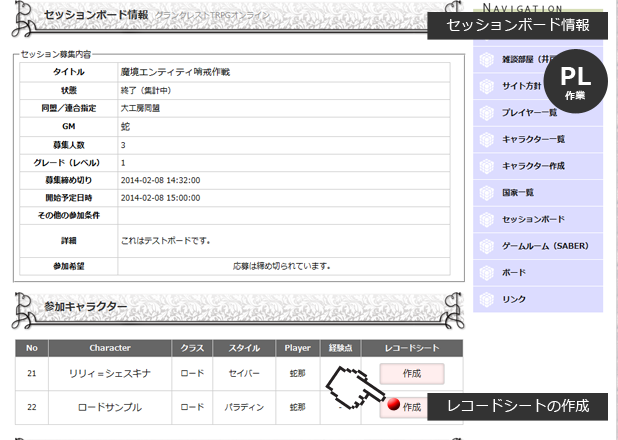Click the cube icon next to ボード
618x440 pixels.
click(x=487, y=272)
